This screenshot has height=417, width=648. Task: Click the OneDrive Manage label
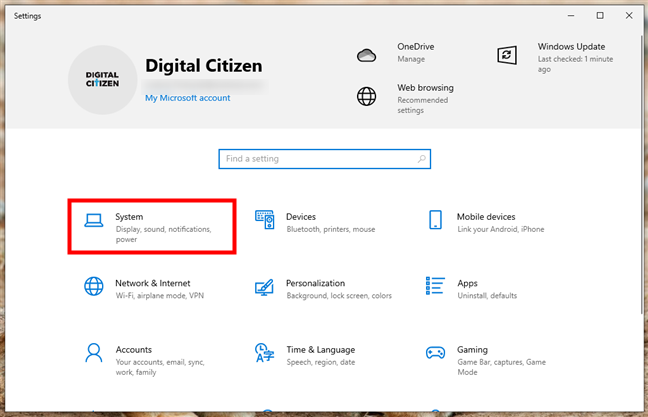411,59
